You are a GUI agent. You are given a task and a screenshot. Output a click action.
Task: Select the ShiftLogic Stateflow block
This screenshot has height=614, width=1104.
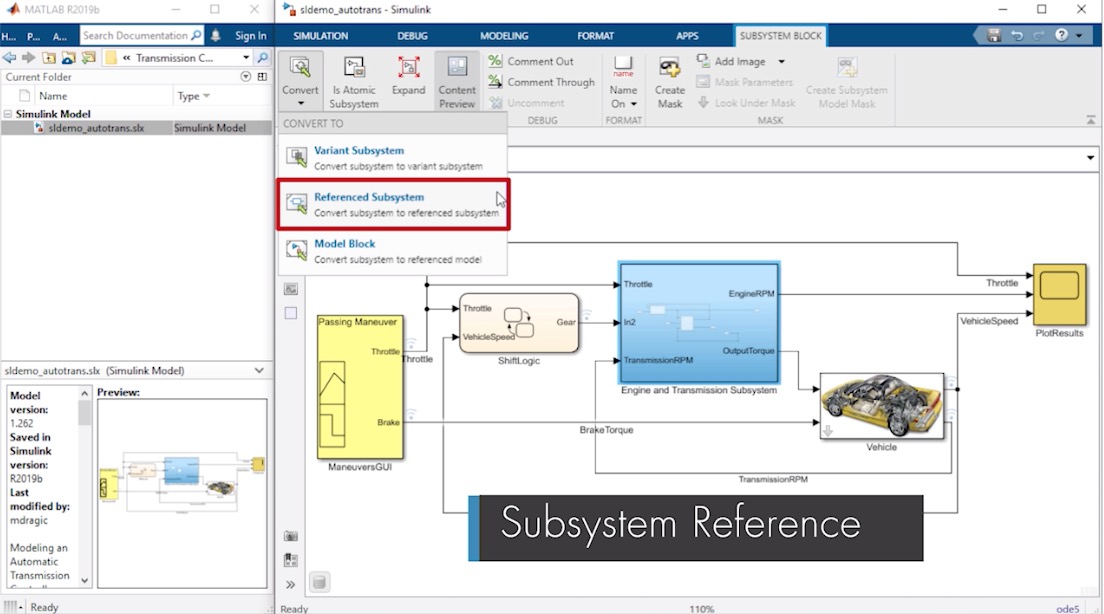(519, 323)
